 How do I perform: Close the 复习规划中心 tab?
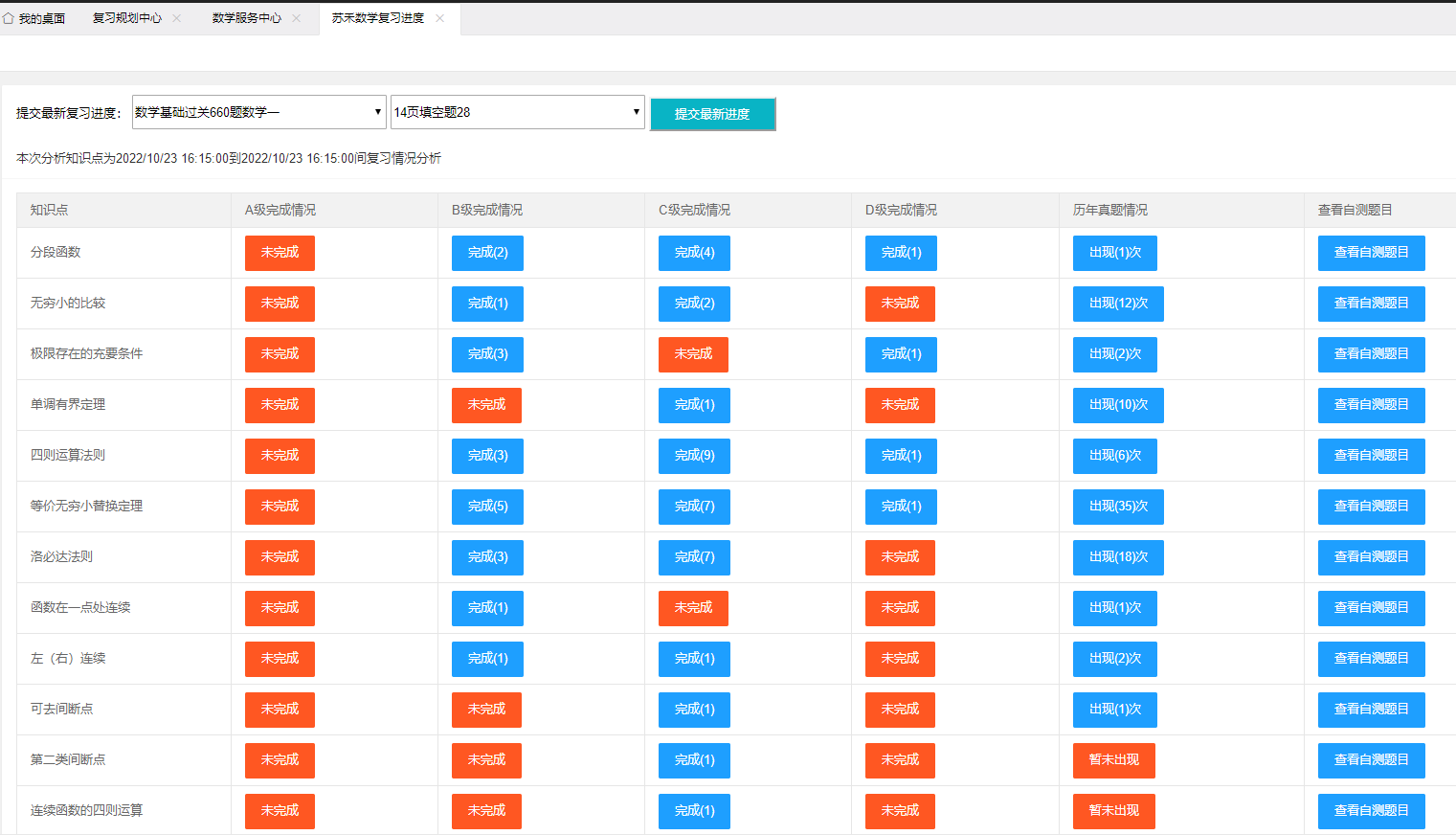[x=177, y=18]
